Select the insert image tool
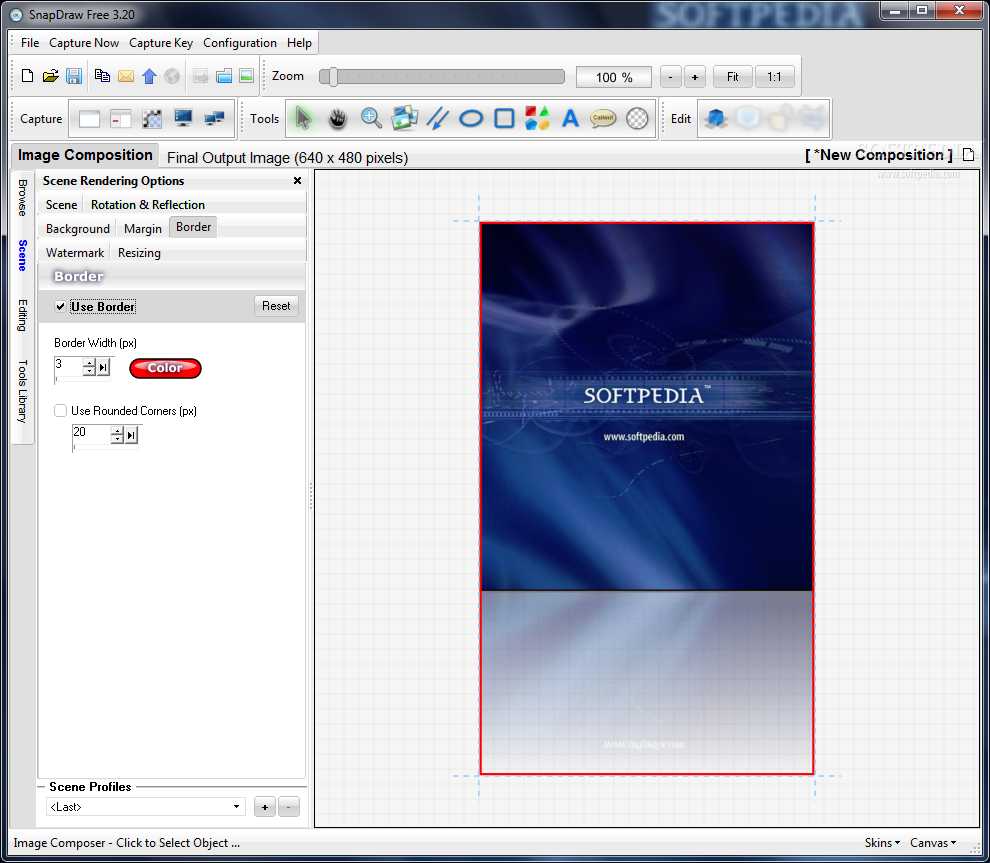This screenshot has width=990, height=863. coord(404,118)
